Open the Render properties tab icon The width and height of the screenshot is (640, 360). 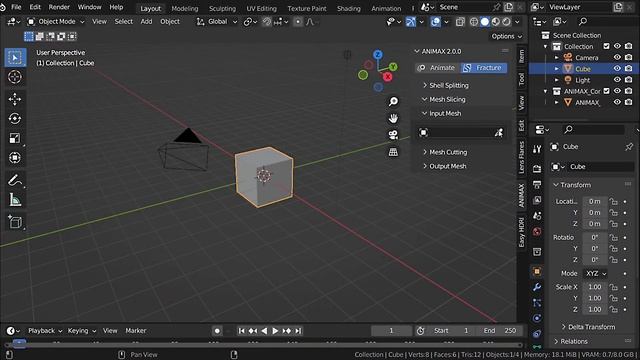click(x=537, y=168)
